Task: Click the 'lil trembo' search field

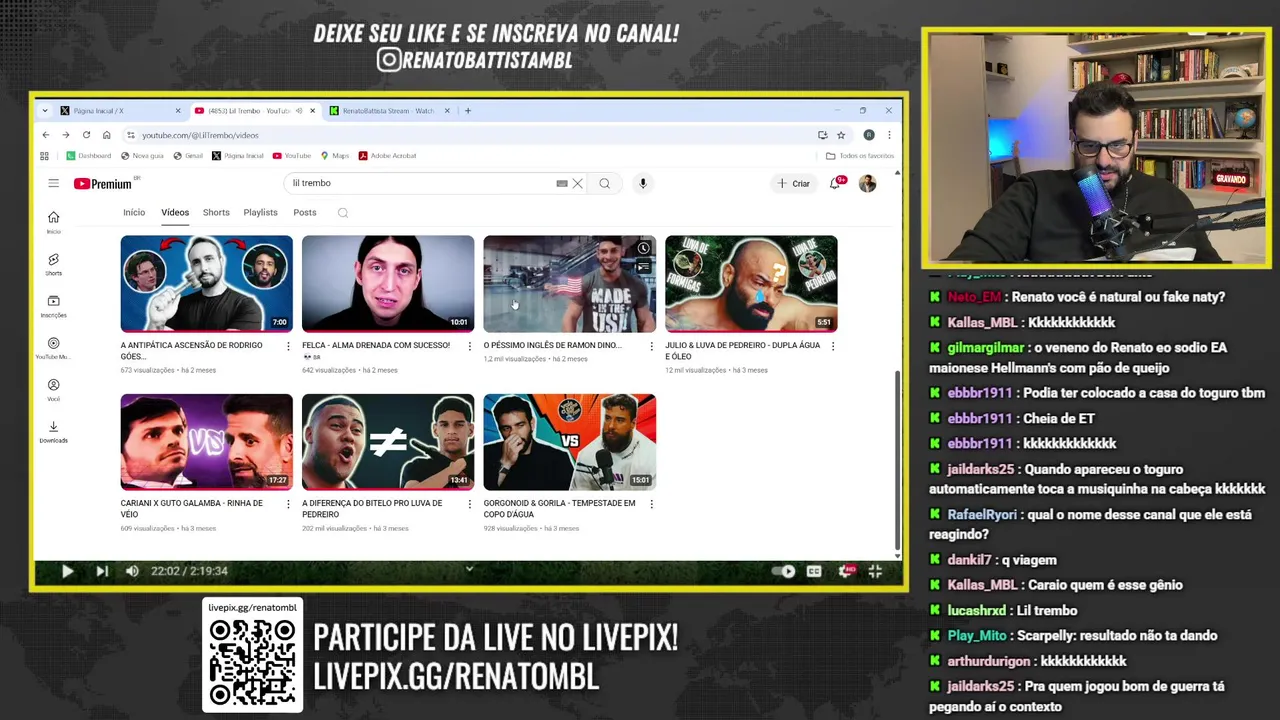Action: pos(420,183)
